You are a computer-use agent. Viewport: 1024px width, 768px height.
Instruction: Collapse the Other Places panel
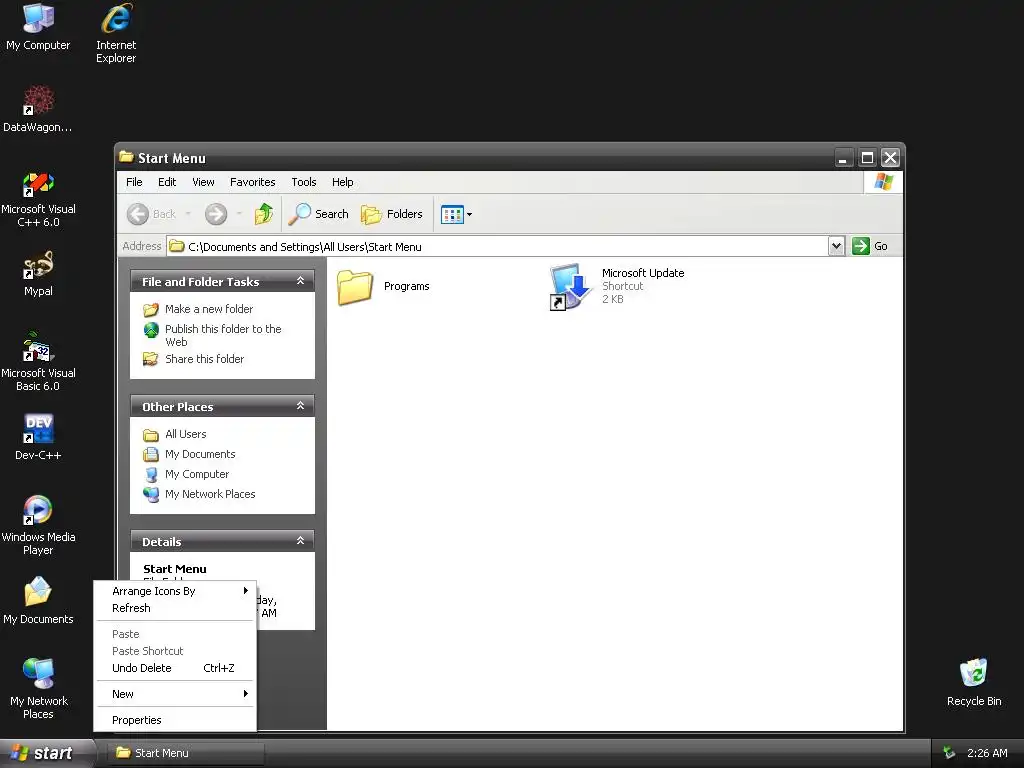300,406
